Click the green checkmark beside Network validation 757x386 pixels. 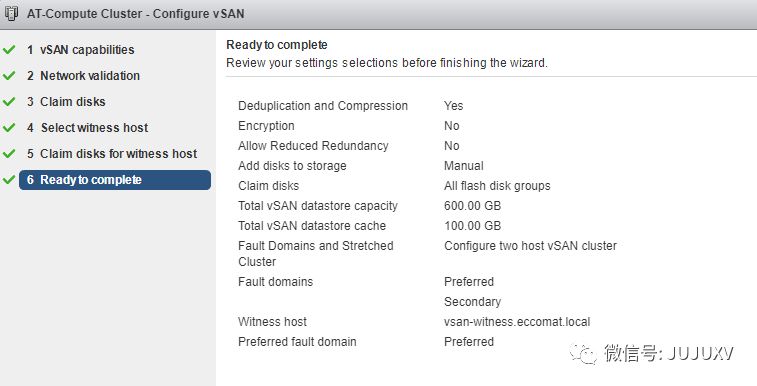click(9, 76)
